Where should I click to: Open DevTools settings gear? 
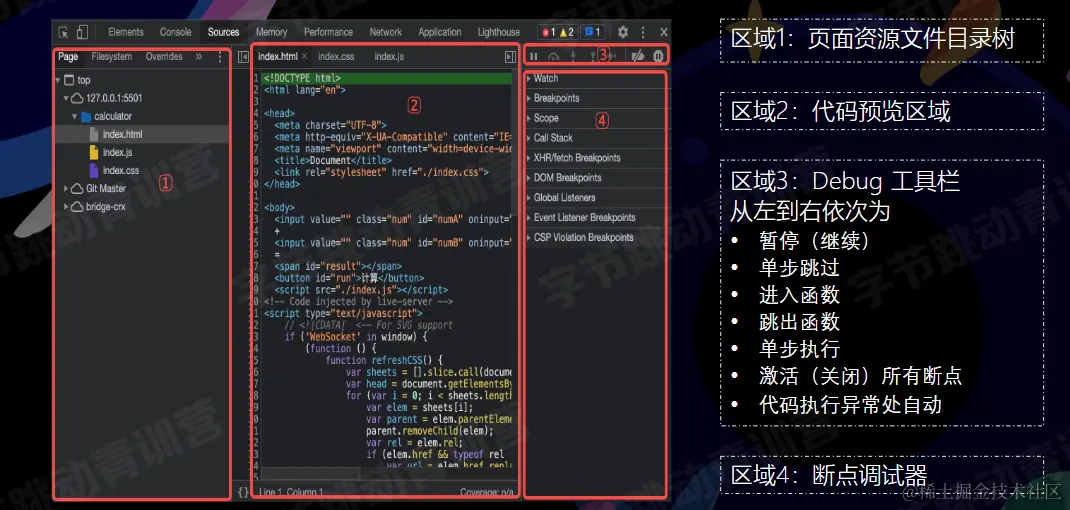pyautogui.click(x=622, y=32)
